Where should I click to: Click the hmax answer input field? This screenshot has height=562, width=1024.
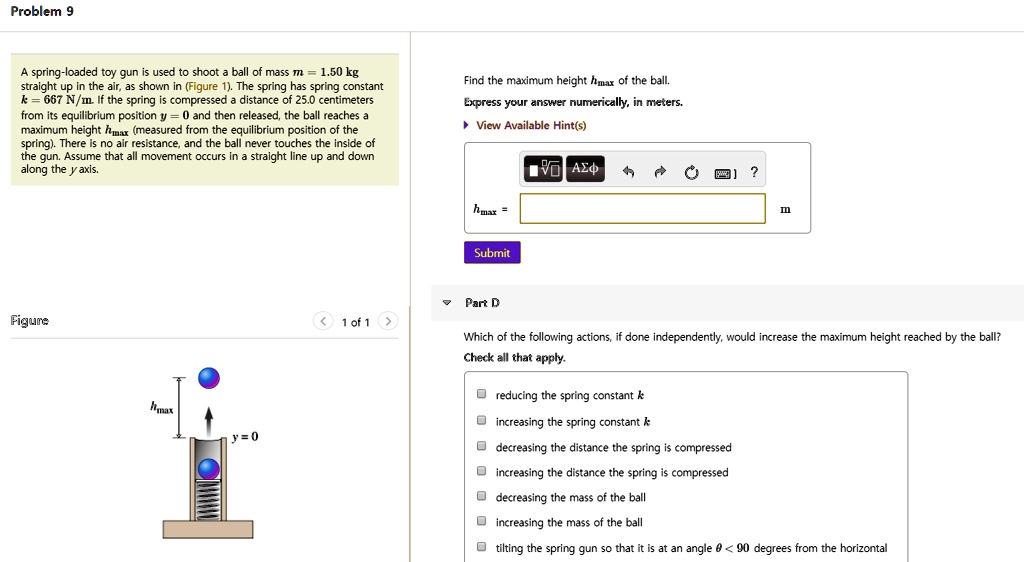tap(642, 209)
